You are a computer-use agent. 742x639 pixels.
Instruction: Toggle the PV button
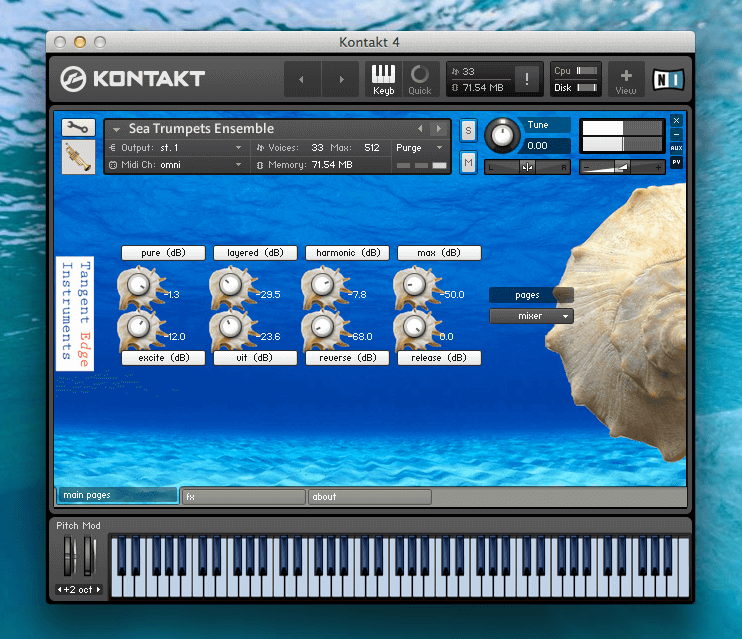[676, 162]
